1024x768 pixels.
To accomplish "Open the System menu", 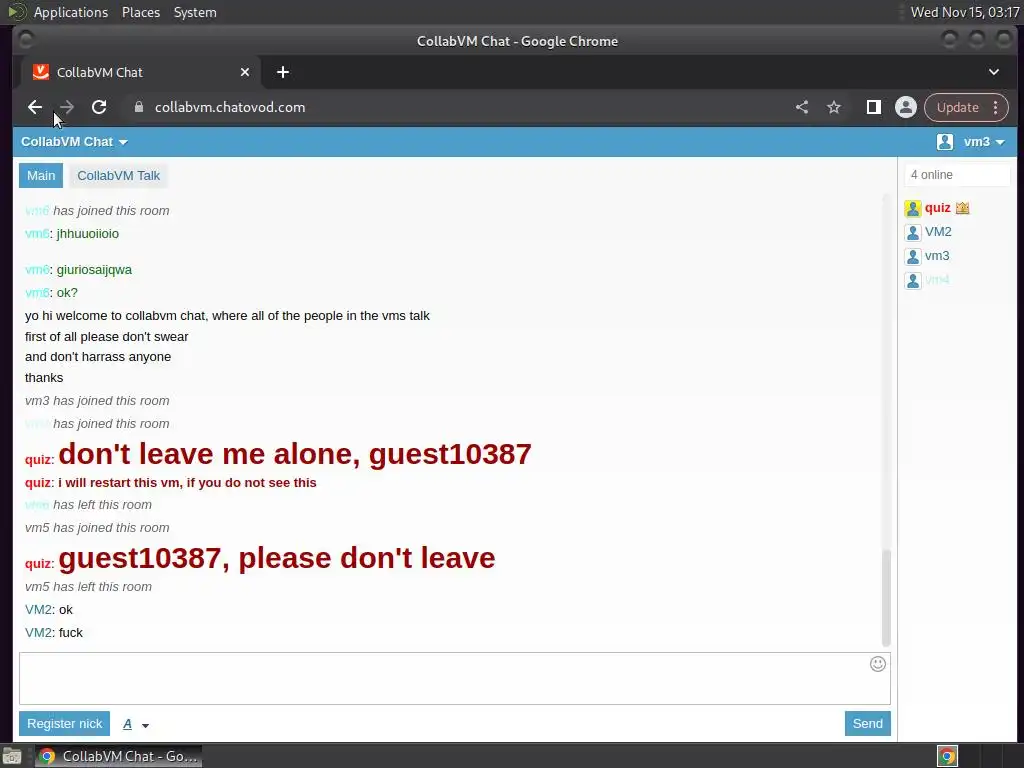I will pos(195,12).
